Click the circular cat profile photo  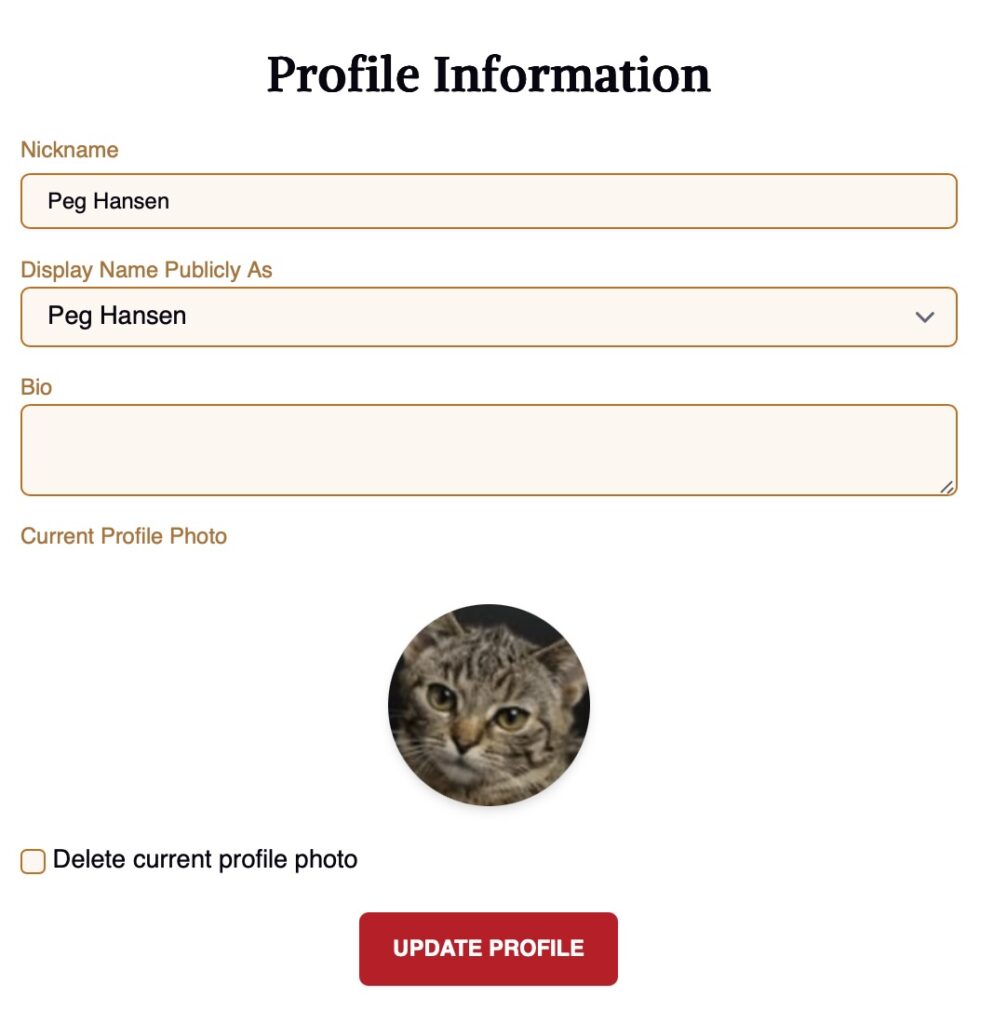coord(489,704)
